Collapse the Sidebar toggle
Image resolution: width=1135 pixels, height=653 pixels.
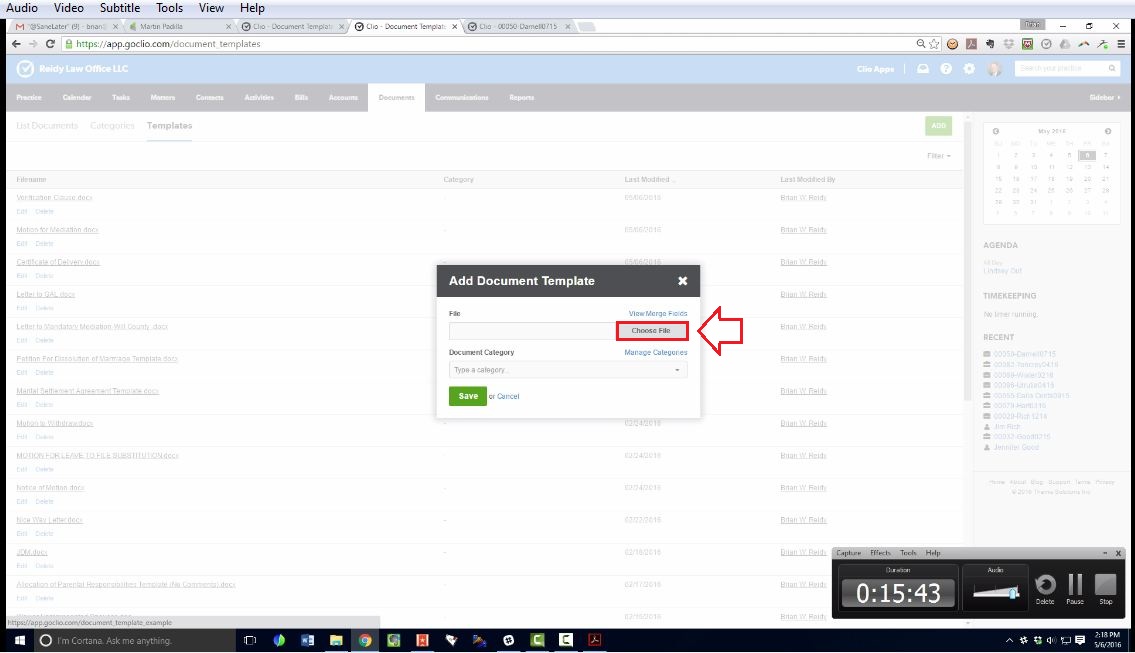click(1105, 98)
